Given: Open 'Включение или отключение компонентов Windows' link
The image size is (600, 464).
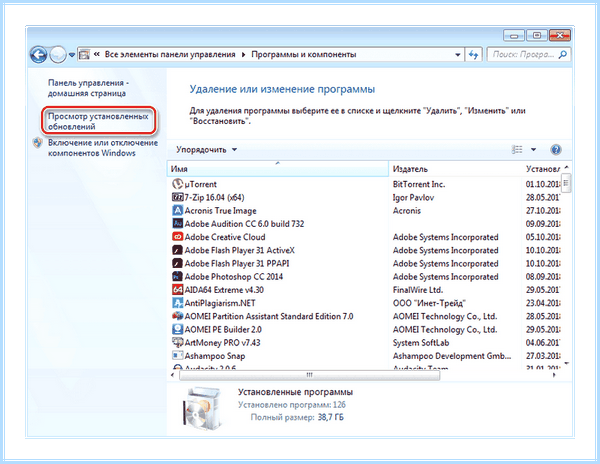Looking at the screenshot, I should tap(103, 148).
